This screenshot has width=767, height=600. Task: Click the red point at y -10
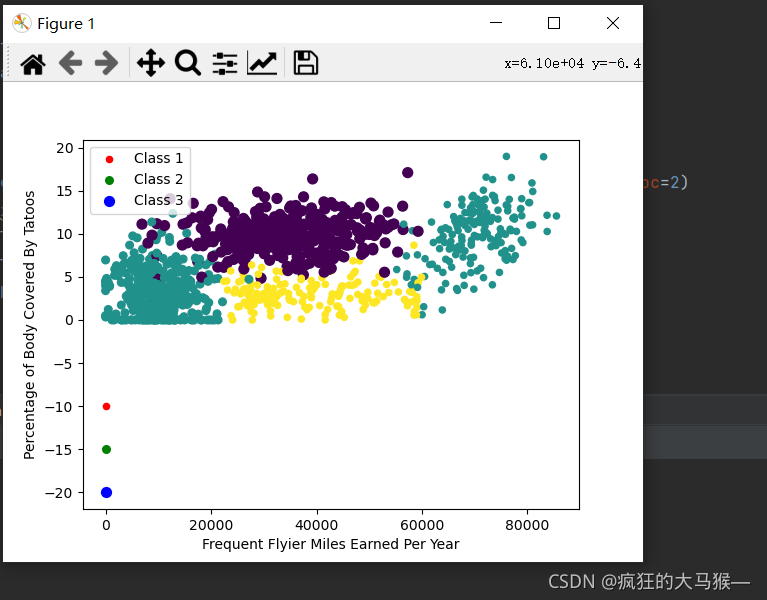click(x=106, y=406)
